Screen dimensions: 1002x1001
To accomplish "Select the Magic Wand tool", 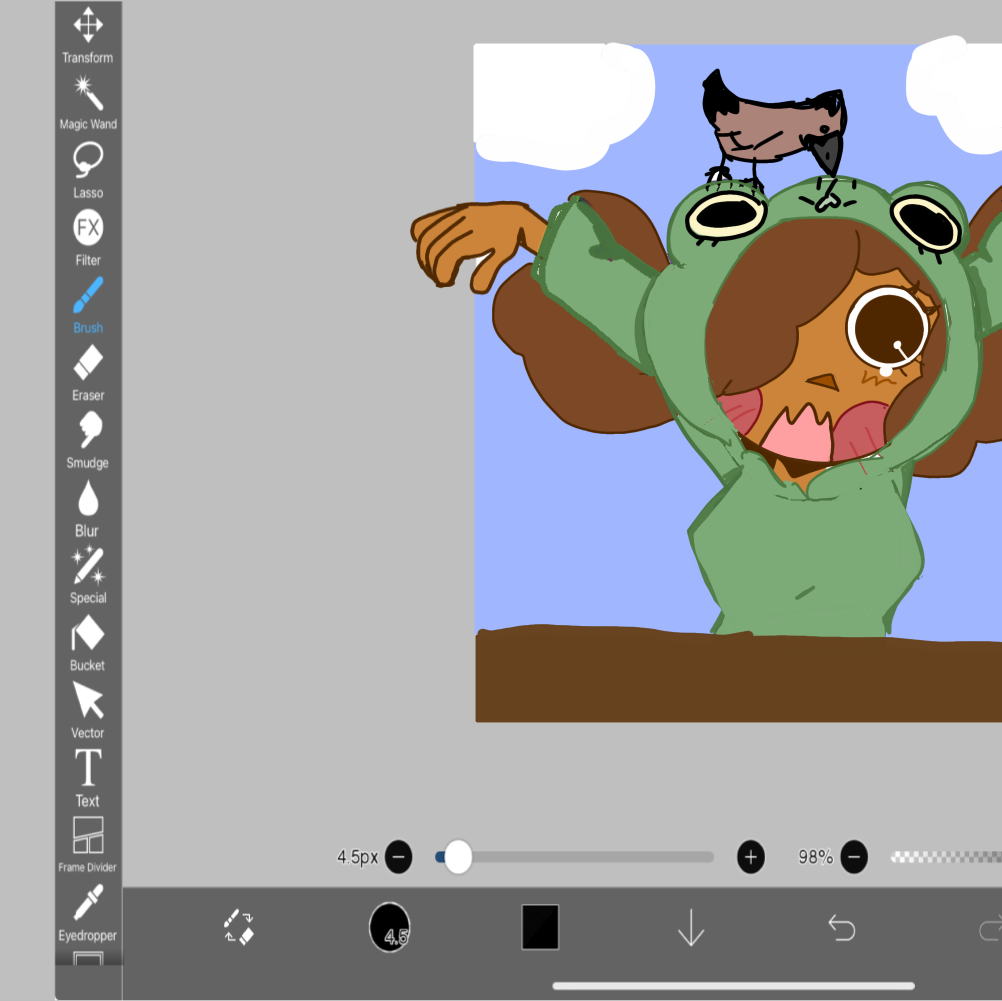I will pyautogui.click(x=88, y=100).
